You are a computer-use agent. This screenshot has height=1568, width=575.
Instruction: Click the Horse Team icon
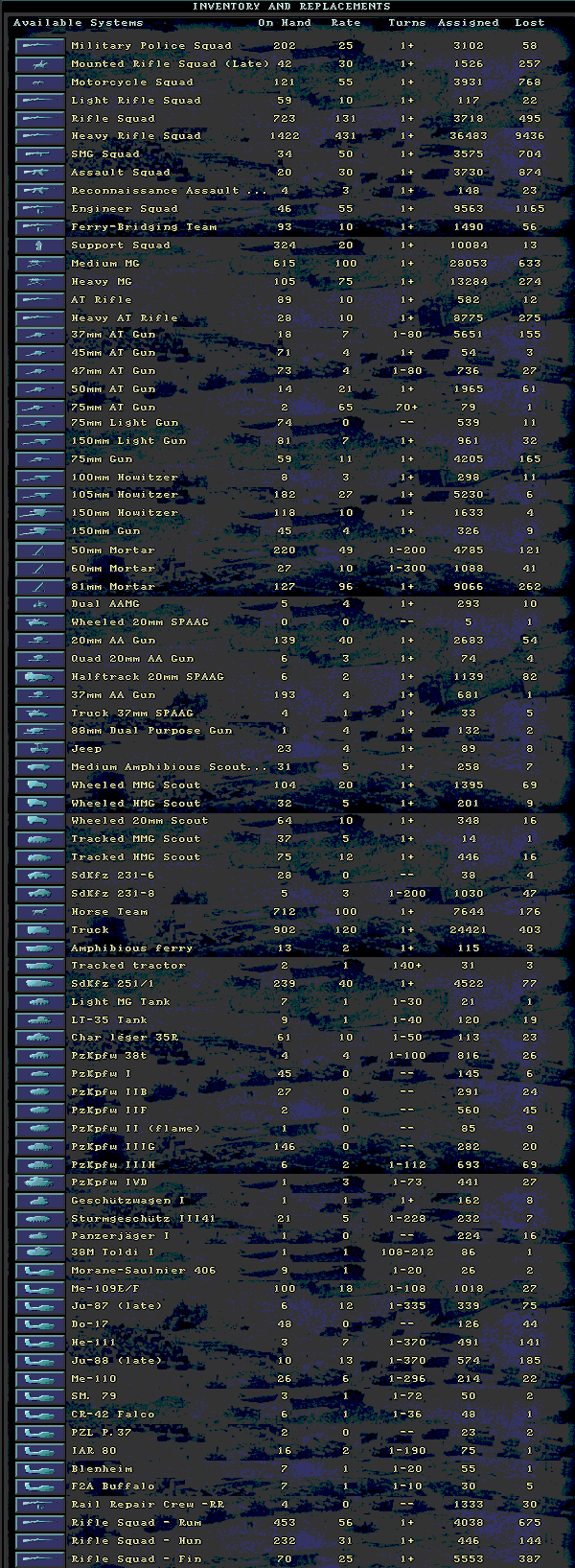[x=39, y=912]
